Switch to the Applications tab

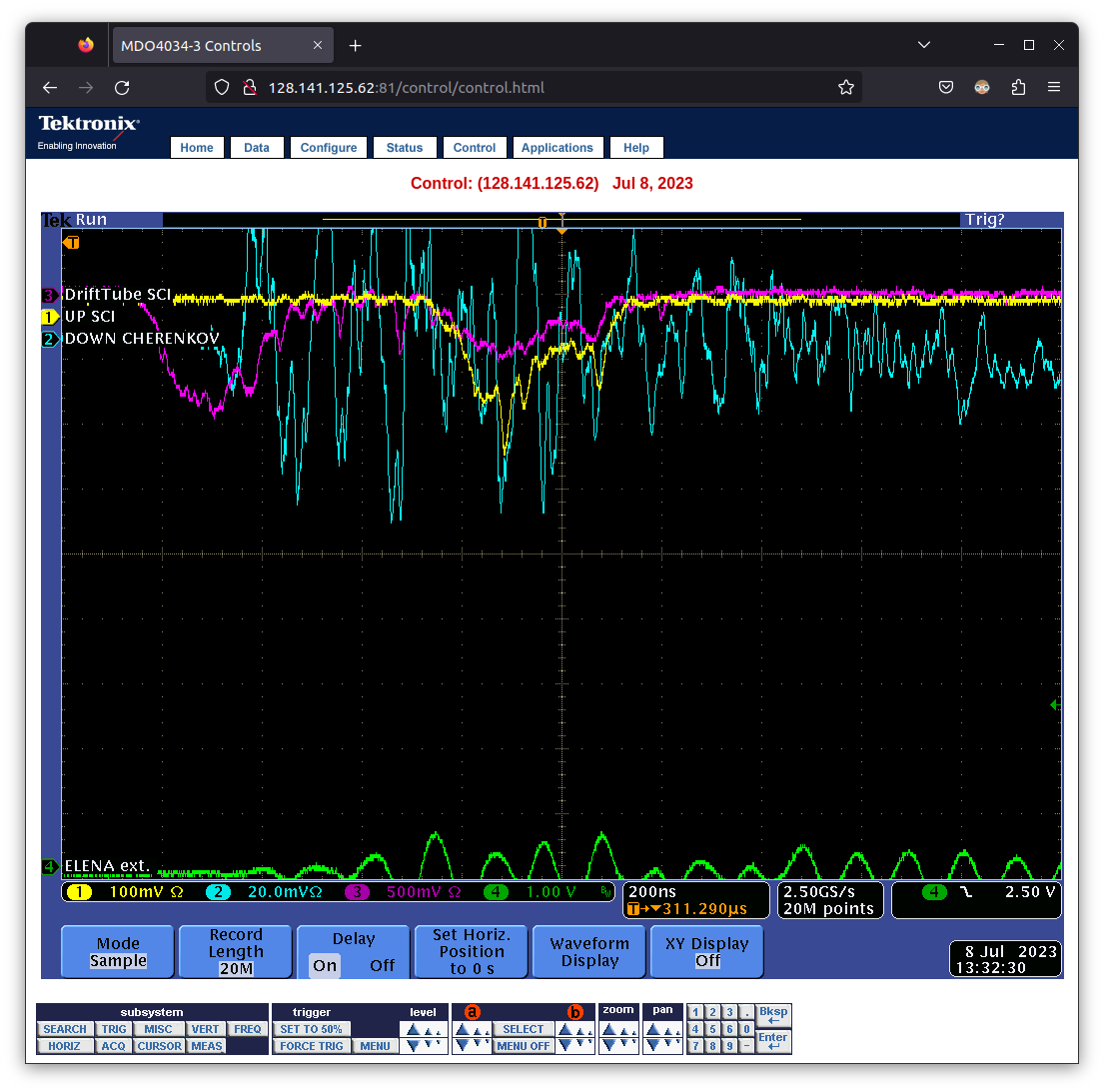(556, 148)
